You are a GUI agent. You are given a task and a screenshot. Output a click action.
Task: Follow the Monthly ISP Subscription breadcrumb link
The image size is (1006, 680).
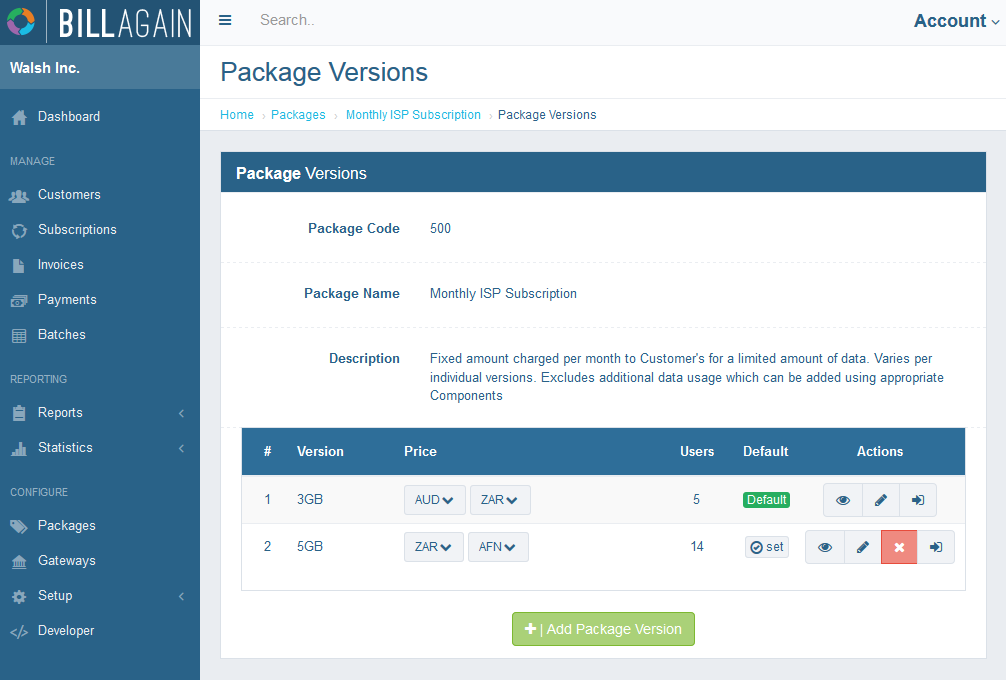413,115
